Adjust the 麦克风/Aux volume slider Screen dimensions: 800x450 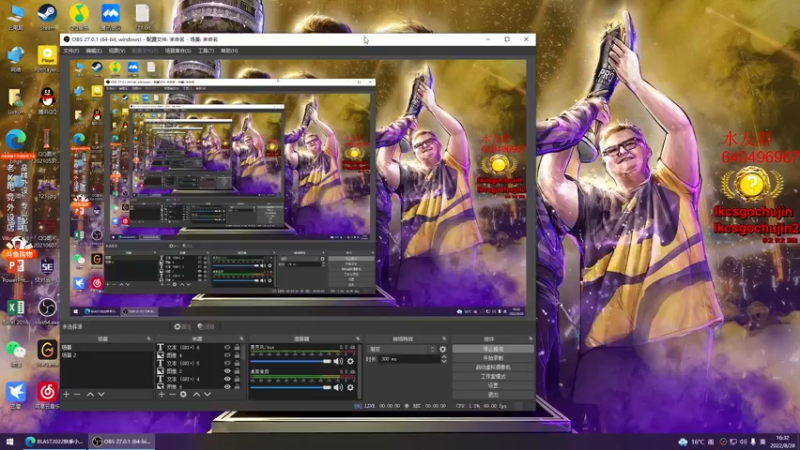(291, 361)
